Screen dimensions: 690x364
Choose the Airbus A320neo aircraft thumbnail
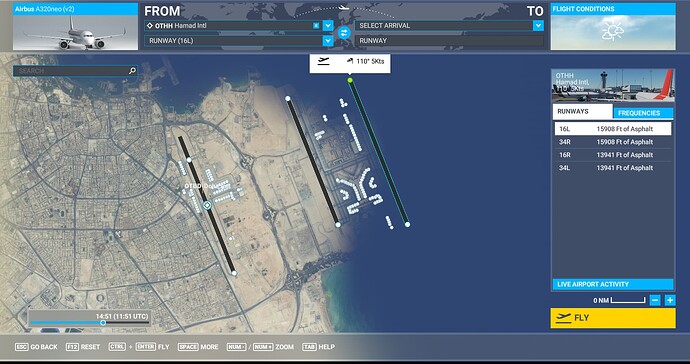pos(75,26)
